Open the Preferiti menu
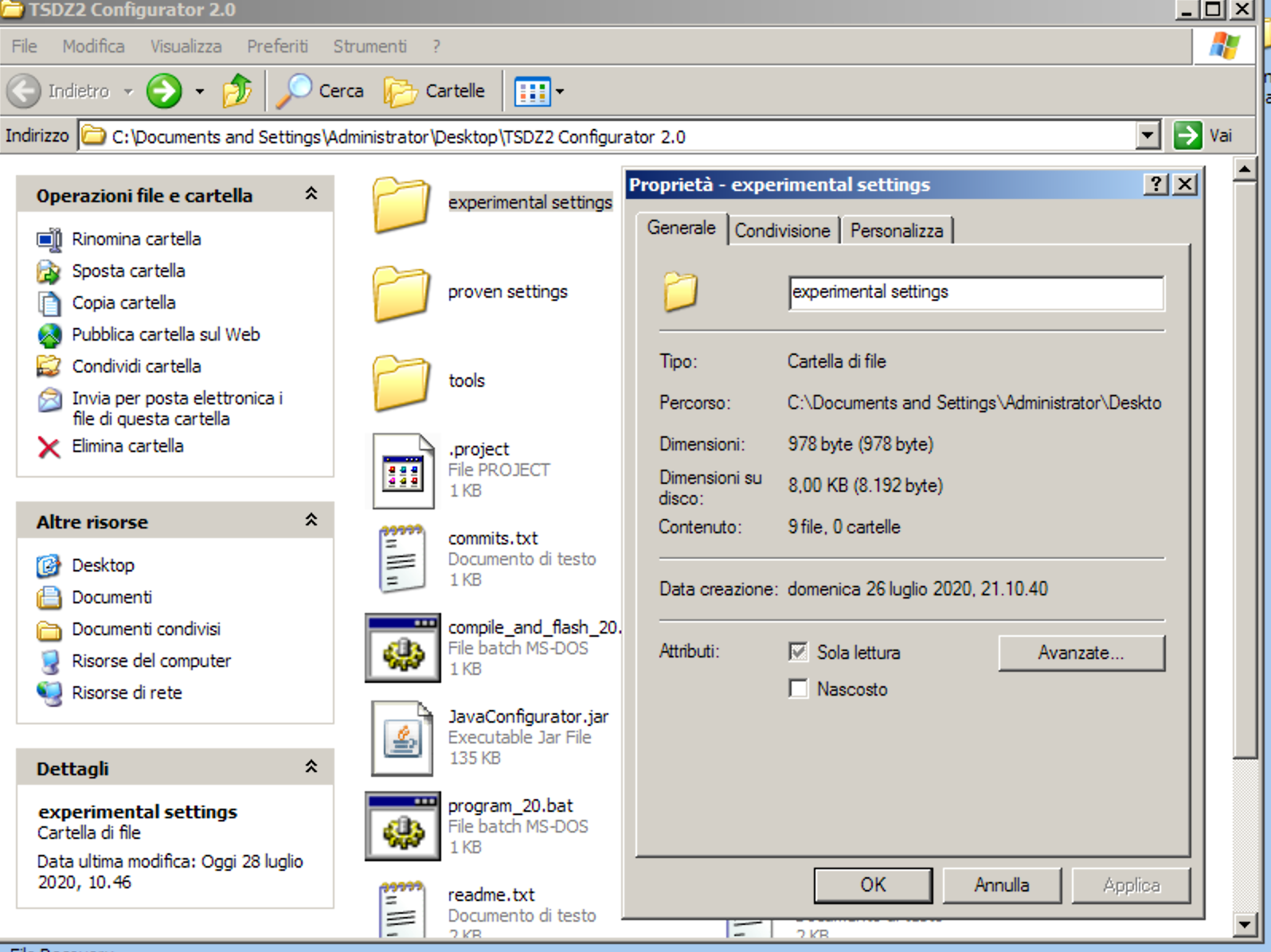Screen dimensions: 1271x952 point(277,46)
